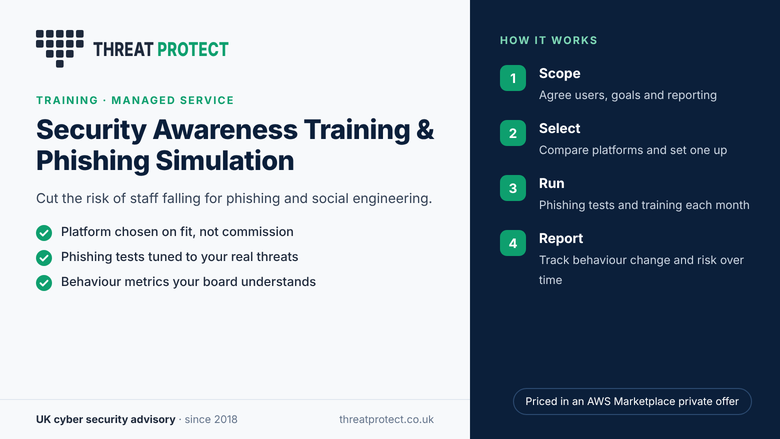Click Priced in an AWS Marketplace private offer

click(x=632, y=401)
